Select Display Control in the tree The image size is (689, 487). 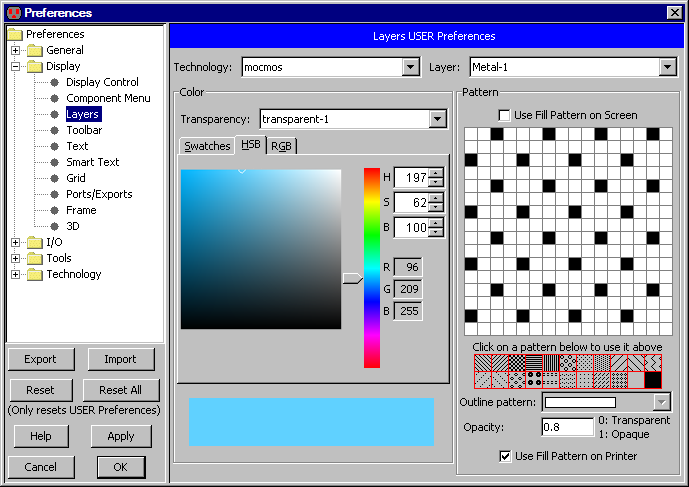(102, 82)
